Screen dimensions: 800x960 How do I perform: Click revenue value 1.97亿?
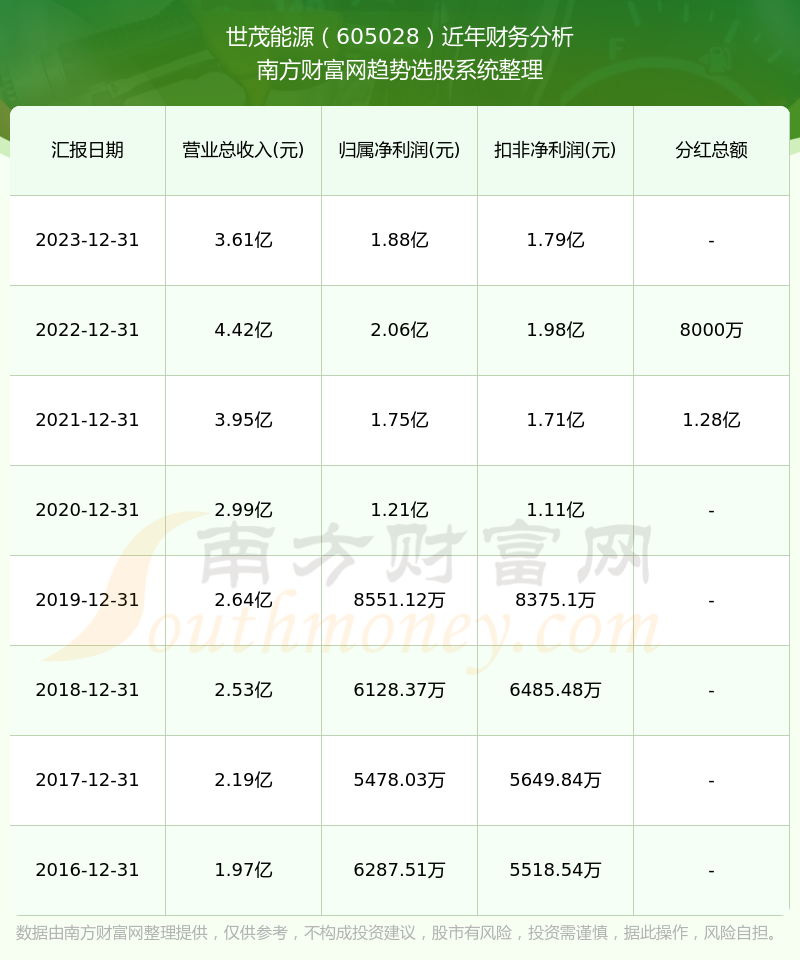click(x=244, y=870)
